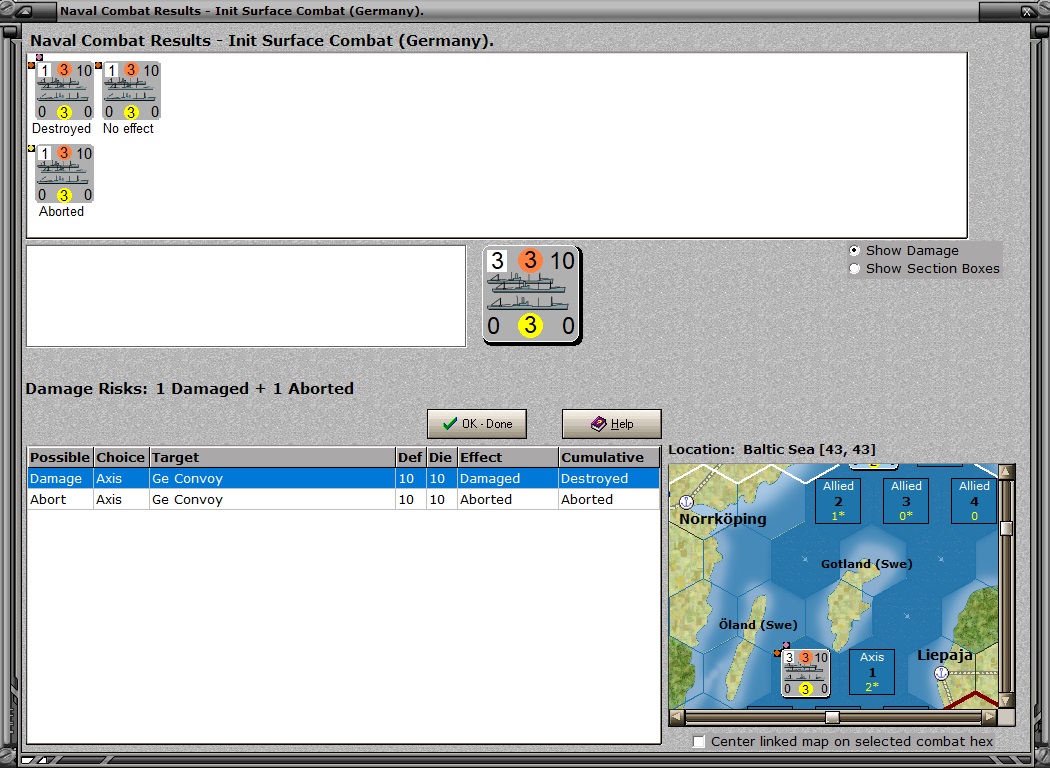Select Show Damage radio option
Image resolution: width=1050 pixels, height=768 pixels.
tap(854, 250)
